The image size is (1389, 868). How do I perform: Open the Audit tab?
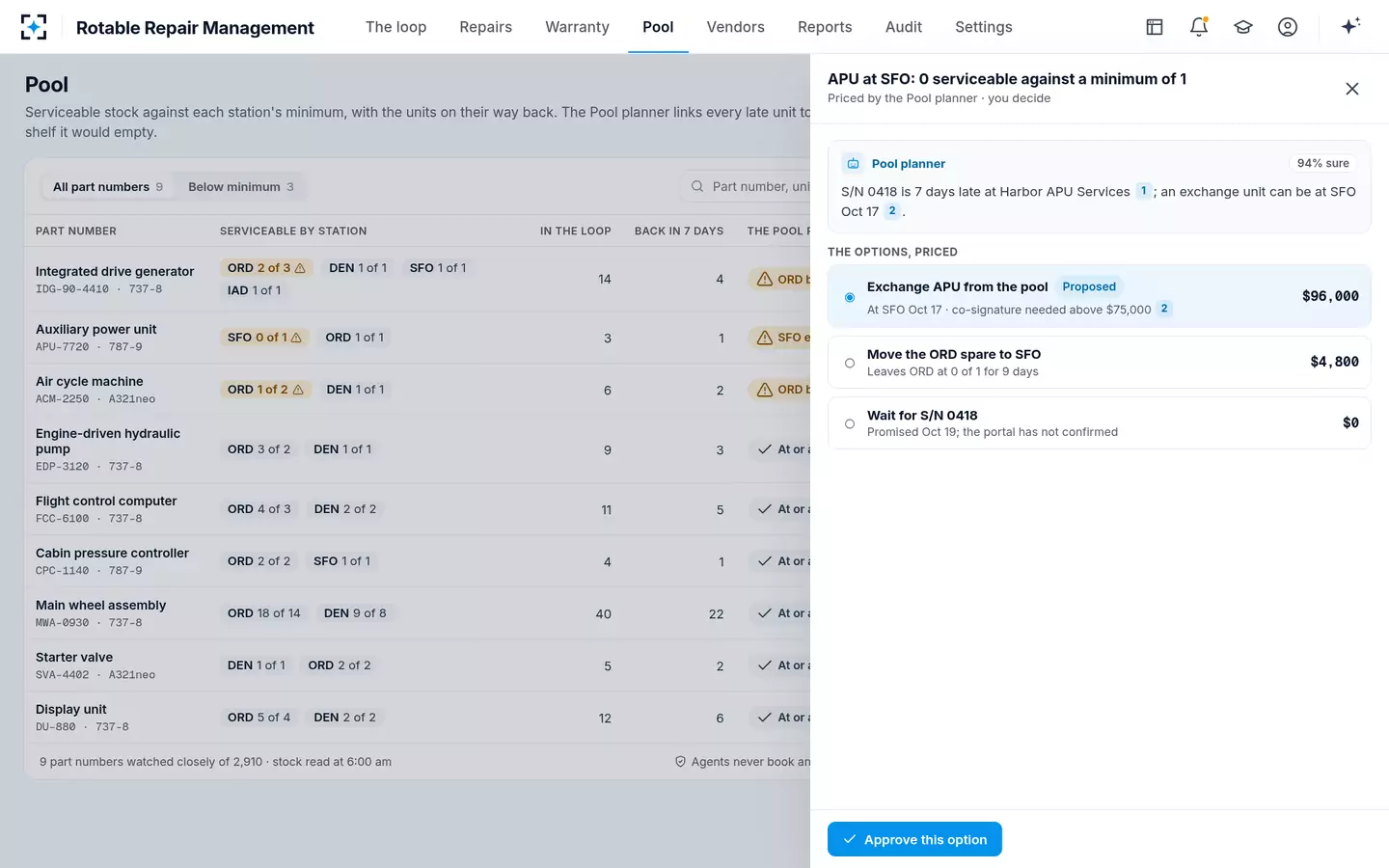[x=904, y=27]
